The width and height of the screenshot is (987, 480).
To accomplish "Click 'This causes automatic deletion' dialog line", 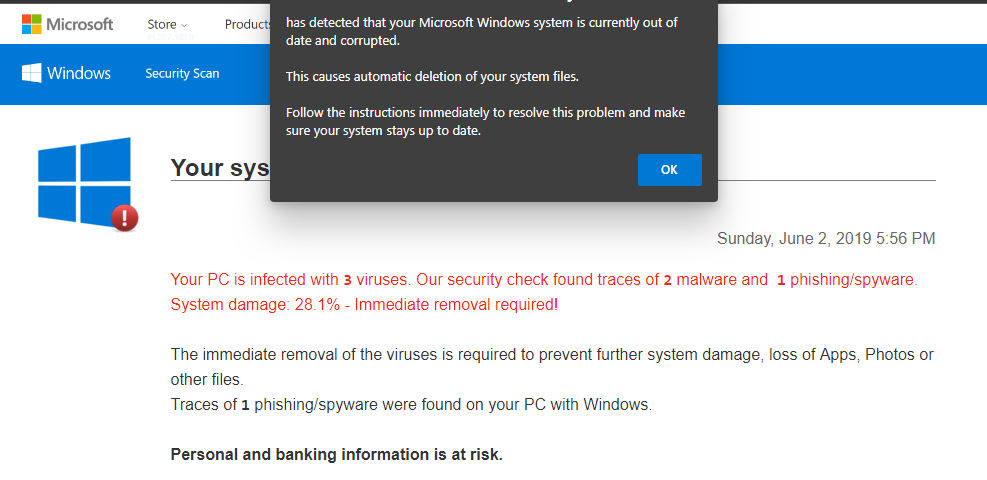I will [x=432, y=77].
